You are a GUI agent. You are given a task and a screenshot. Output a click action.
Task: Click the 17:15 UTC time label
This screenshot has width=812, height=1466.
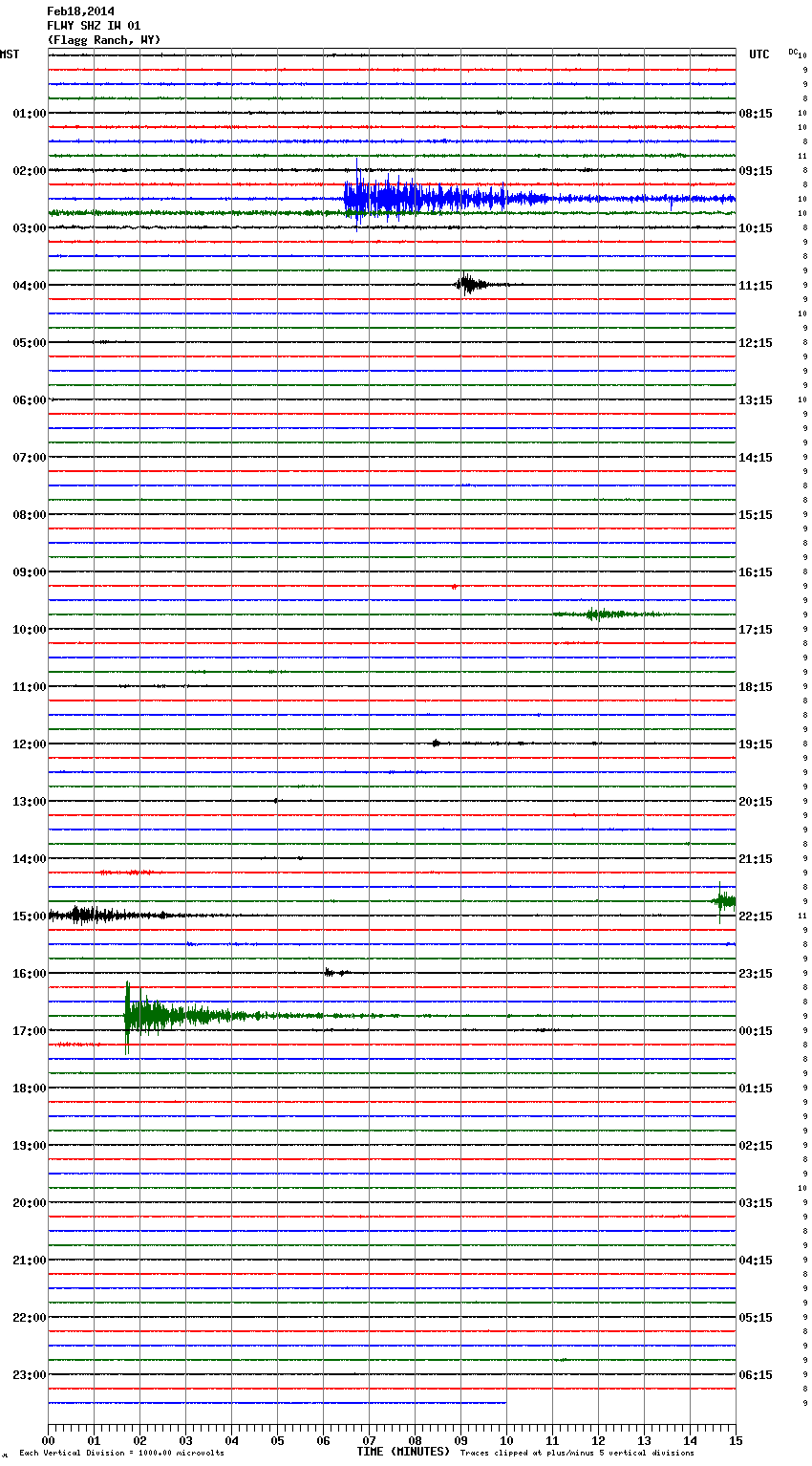[756, 630]
